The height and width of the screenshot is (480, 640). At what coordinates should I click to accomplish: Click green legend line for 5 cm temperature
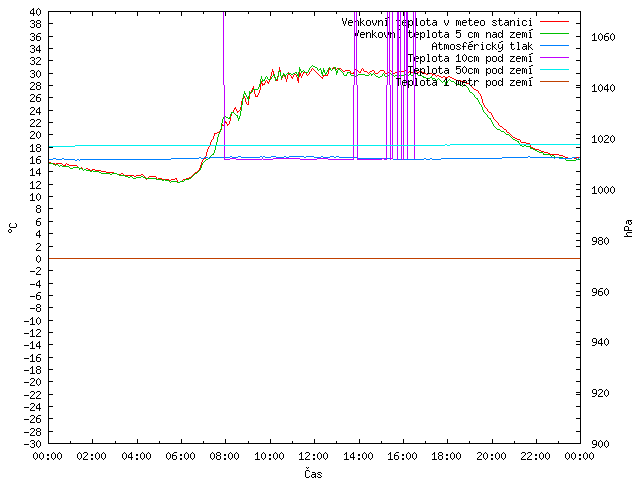[554, 34]
